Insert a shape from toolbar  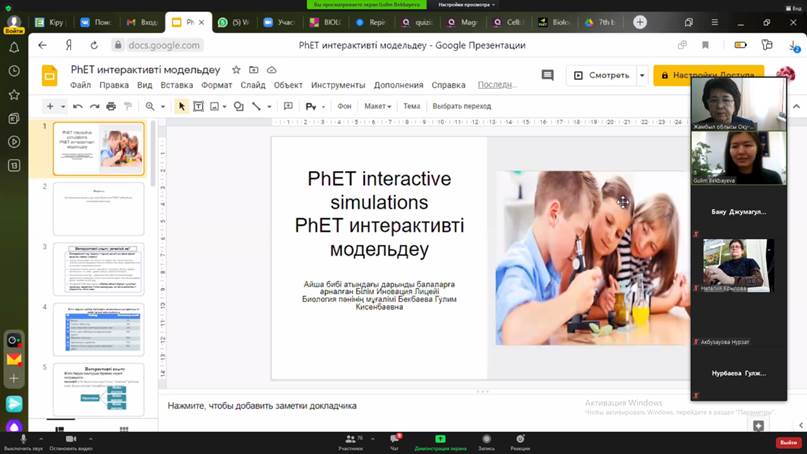coord(238,106)
